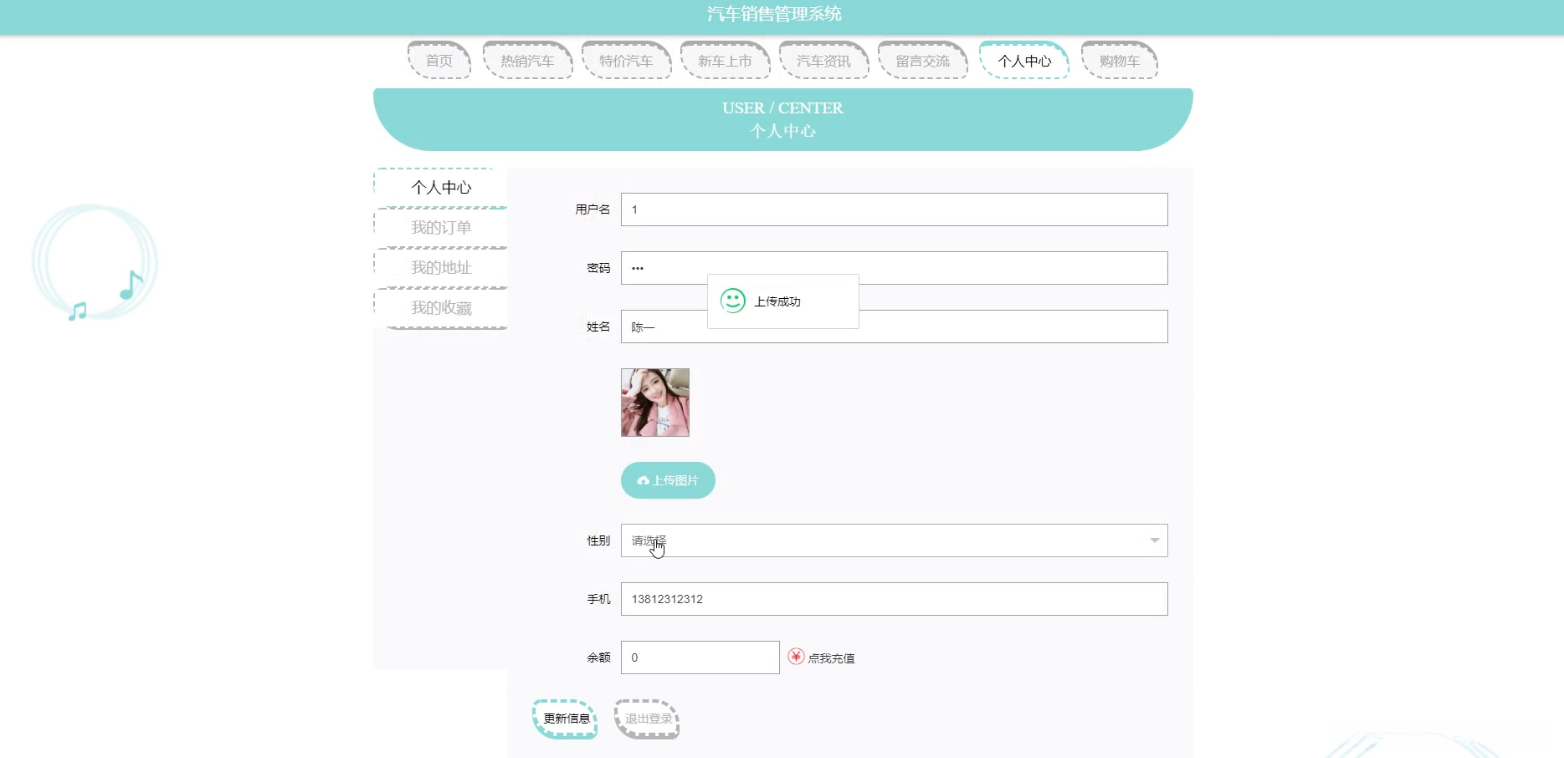Open the 汽车资讯 tab
1564x758 pixels.
[x=824, y=61]
